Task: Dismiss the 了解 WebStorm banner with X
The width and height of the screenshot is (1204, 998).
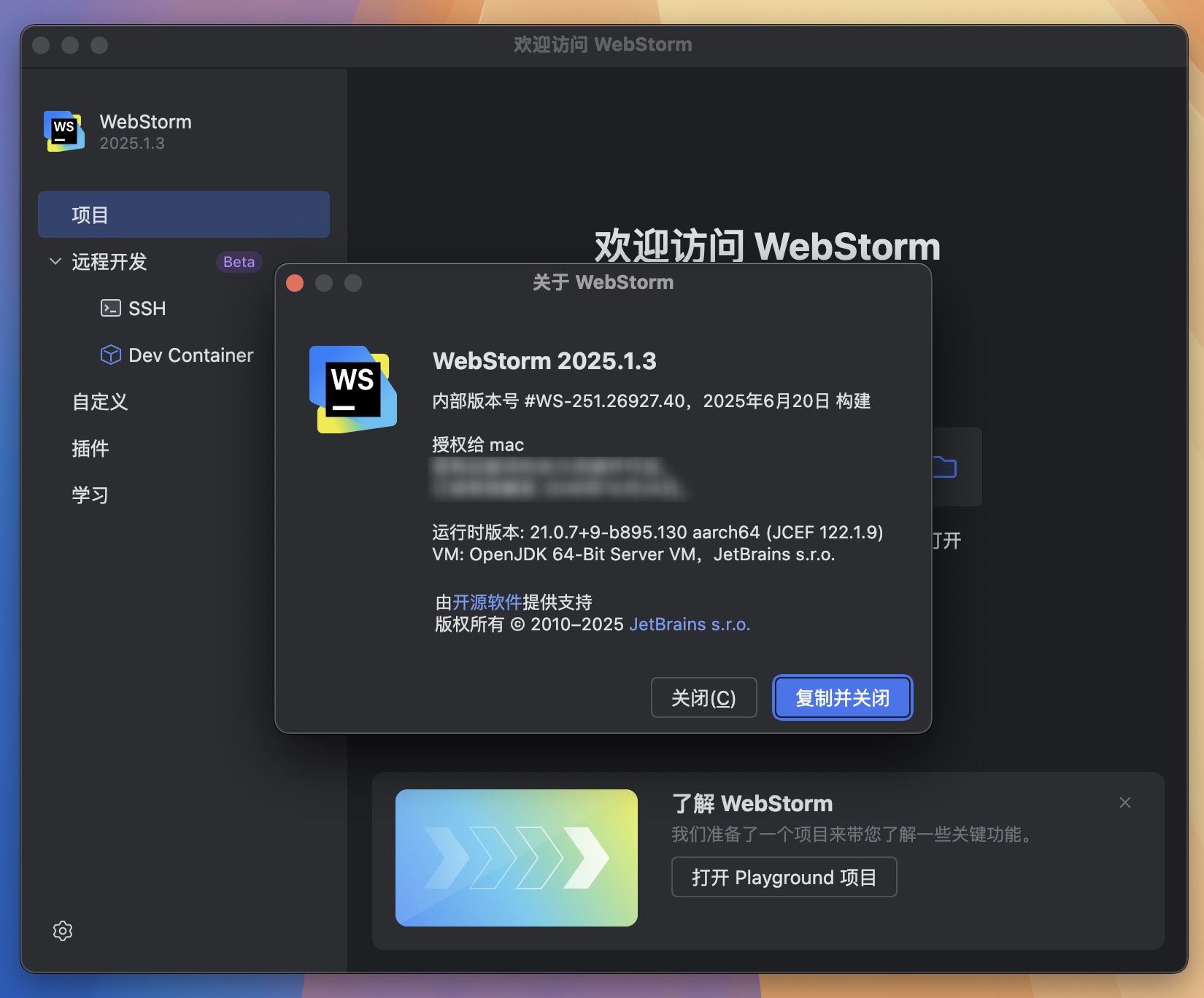Action: 1124,802
